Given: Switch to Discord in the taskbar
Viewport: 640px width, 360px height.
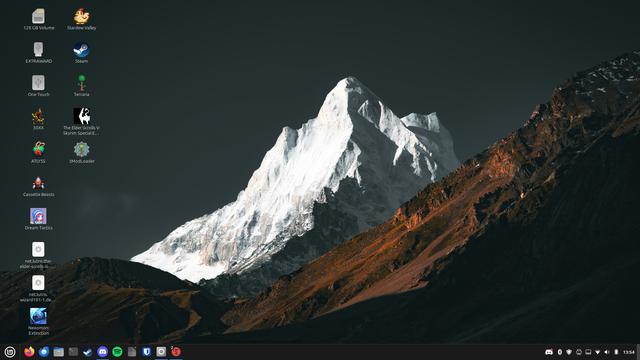Looking at the screenshot, I should tap(102, 352).
